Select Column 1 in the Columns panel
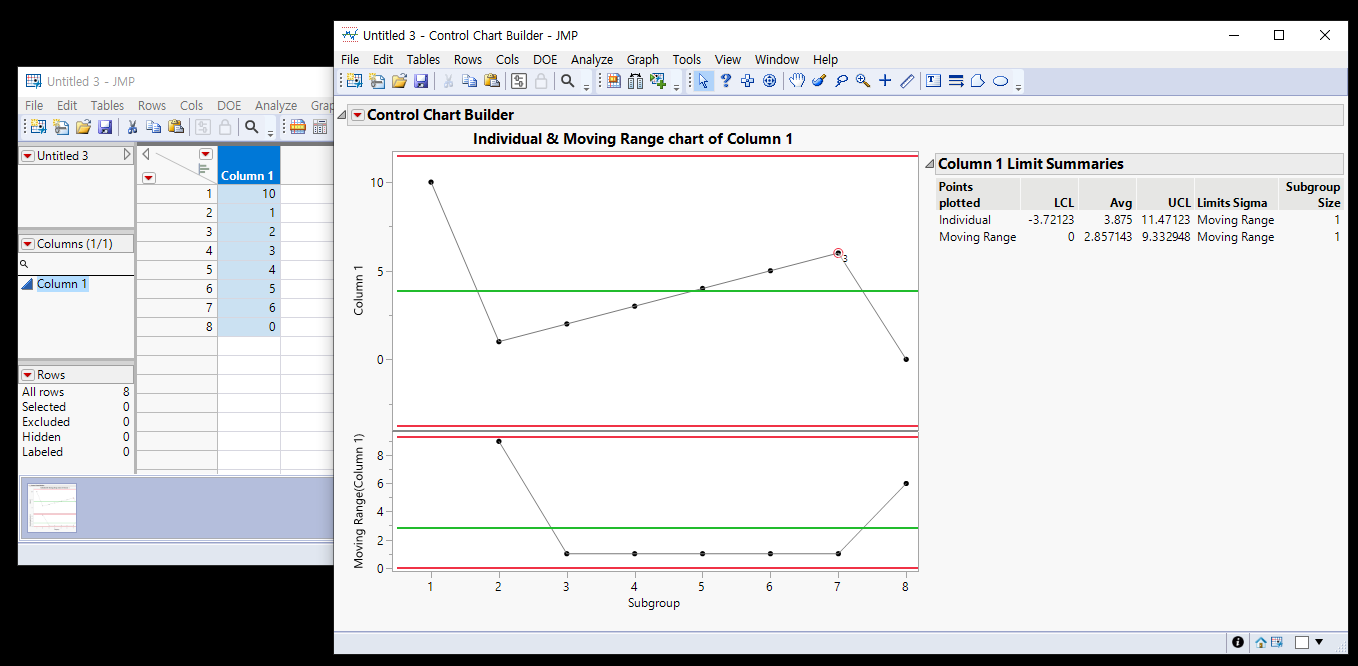The height and width of the screenshot is (666, 1358). click(60, 283)
